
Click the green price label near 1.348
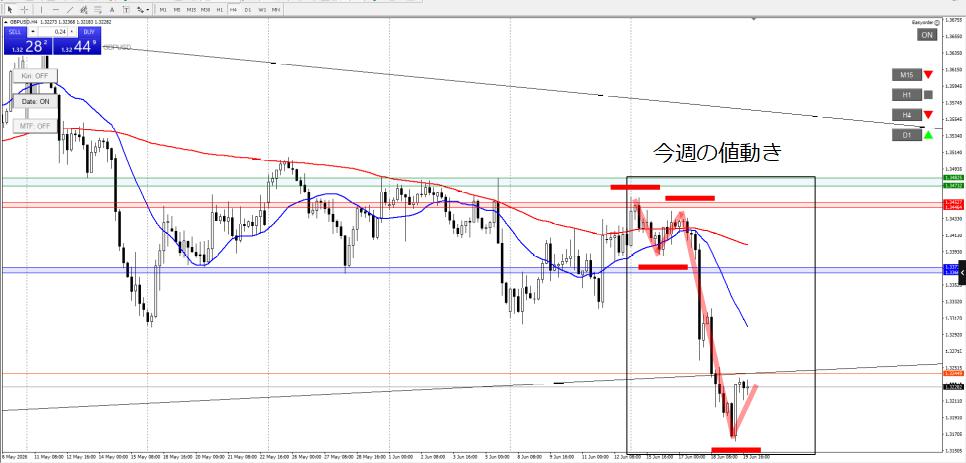[x=952, y=178]
